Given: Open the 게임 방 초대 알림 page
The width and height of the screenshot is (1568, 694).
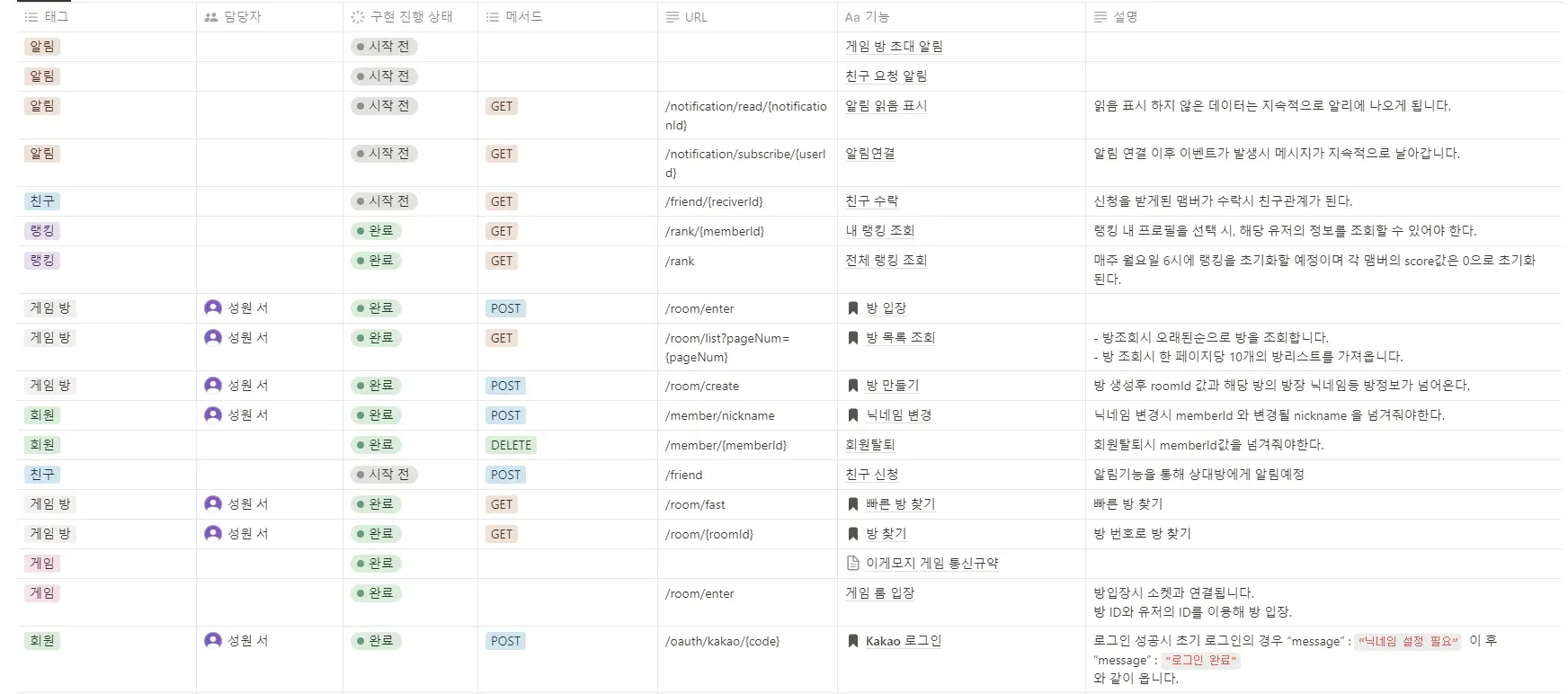Looking at the screenshot, I should pos(894,47).
